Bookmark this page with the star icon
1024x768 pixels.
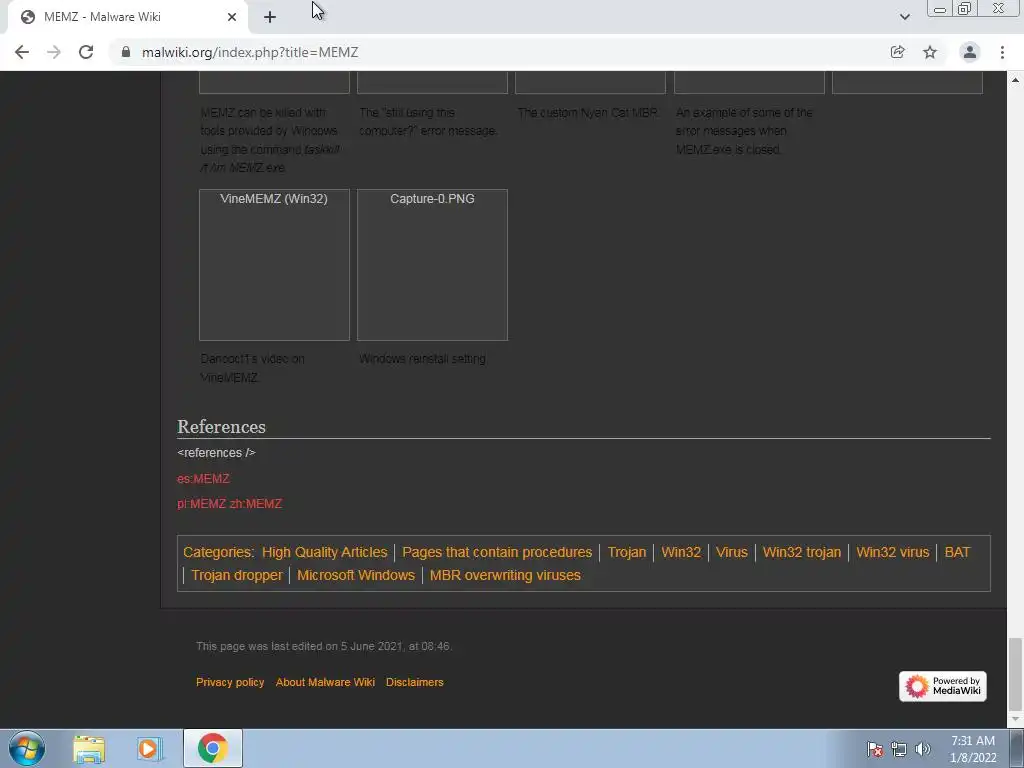click(930, 52)
